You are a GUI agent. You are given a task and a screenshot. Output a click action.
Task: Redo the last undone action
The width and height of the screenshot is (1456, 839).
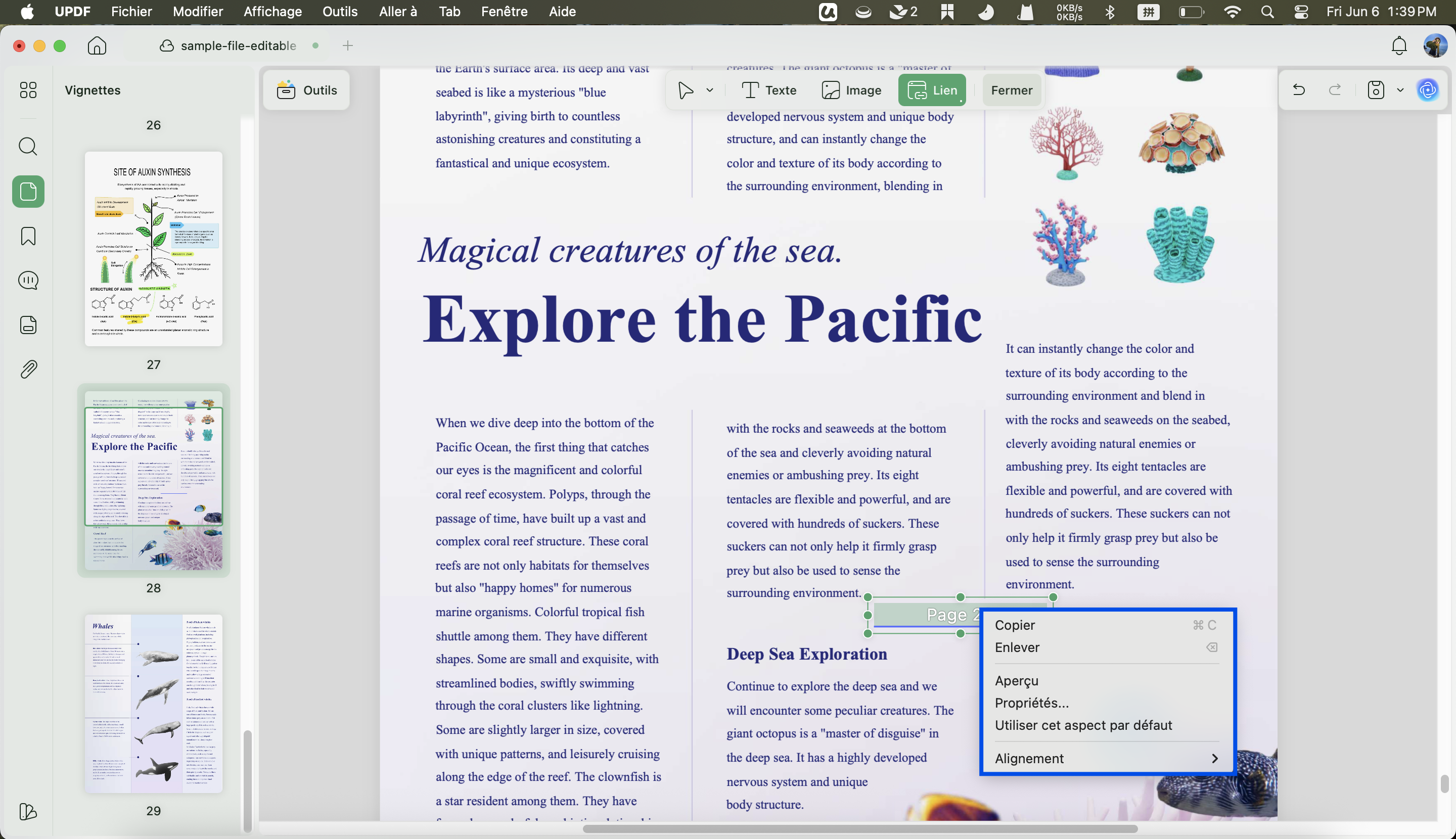click(x=1335, y=90)
